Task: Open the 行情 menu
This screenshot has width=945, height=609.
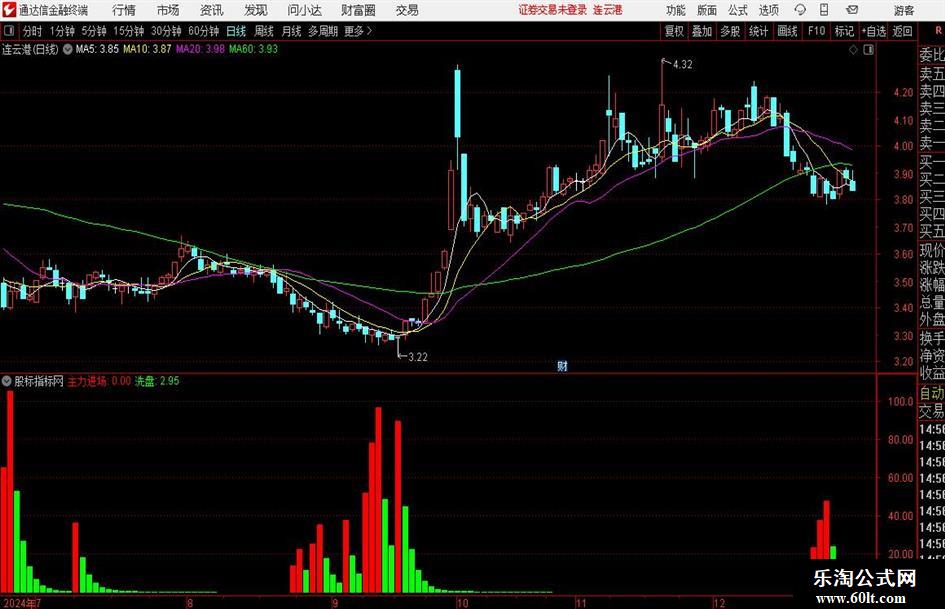Action: coord(124,10)
